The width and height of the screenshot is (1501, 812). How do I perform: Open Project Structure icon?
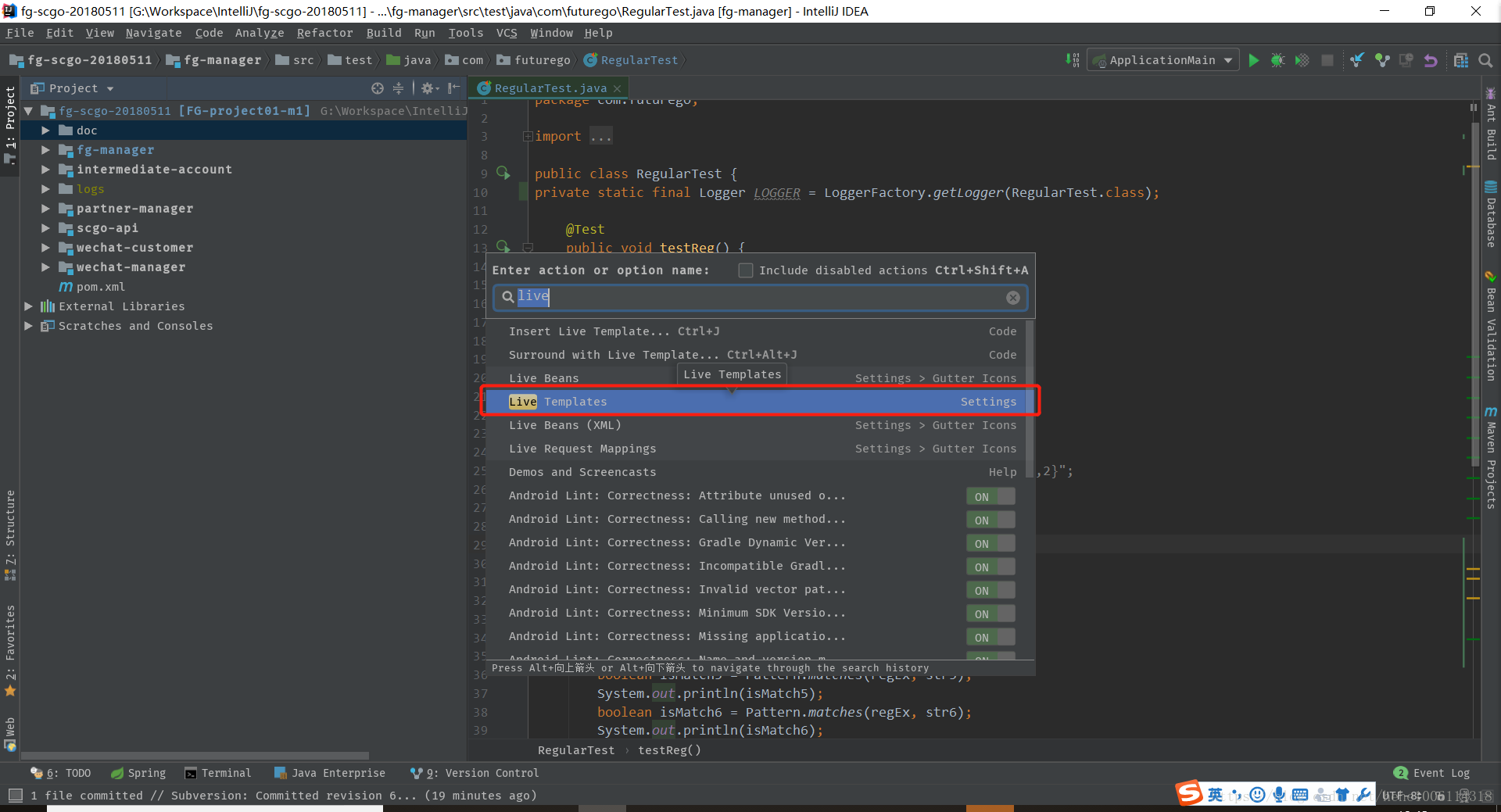(x=1461, y=60)
